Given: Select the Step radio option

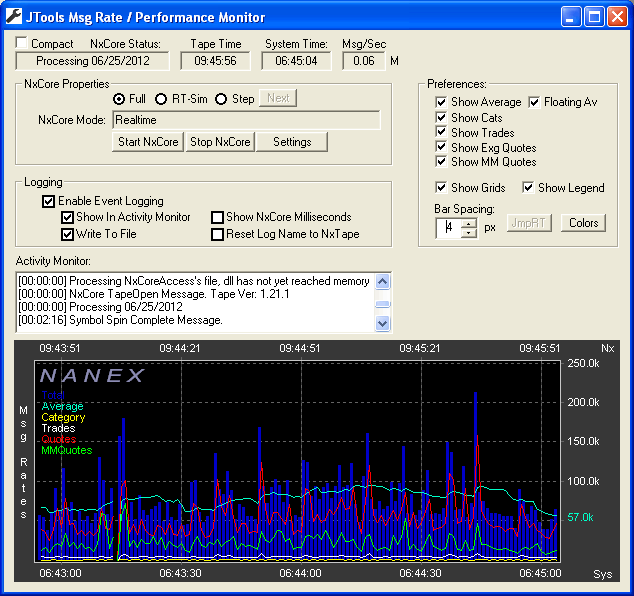Looking at the screenshot, I should coord(221,99).
